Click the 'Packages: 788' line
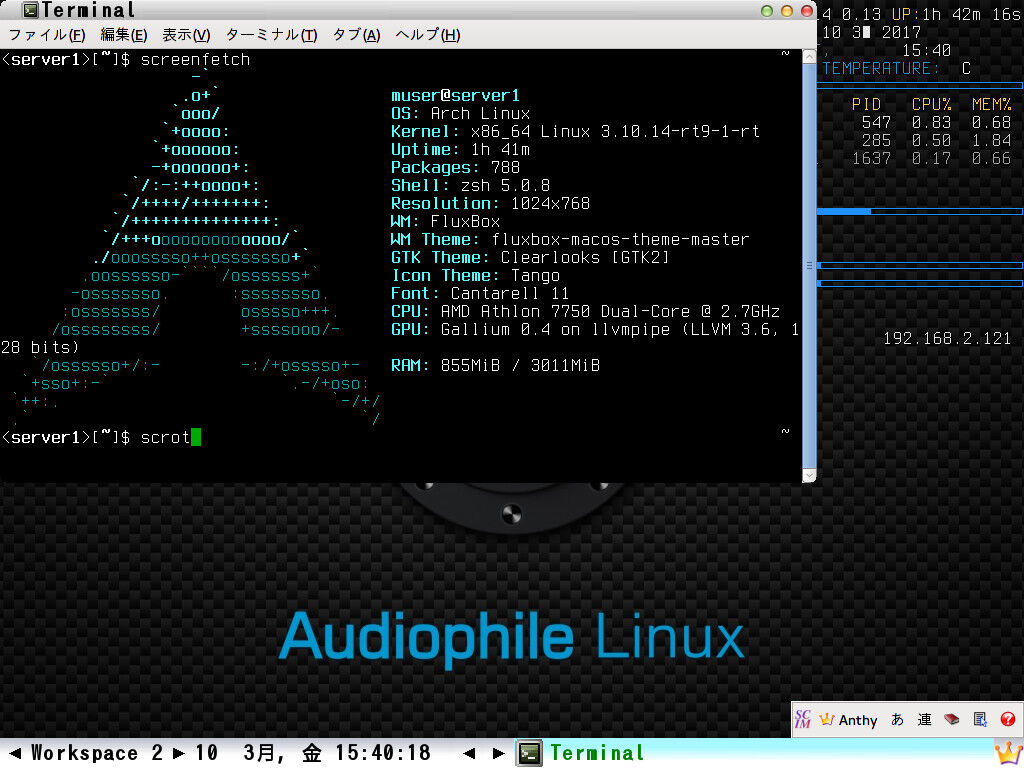Screen dimensions: 1024x768 coord(455,167)
